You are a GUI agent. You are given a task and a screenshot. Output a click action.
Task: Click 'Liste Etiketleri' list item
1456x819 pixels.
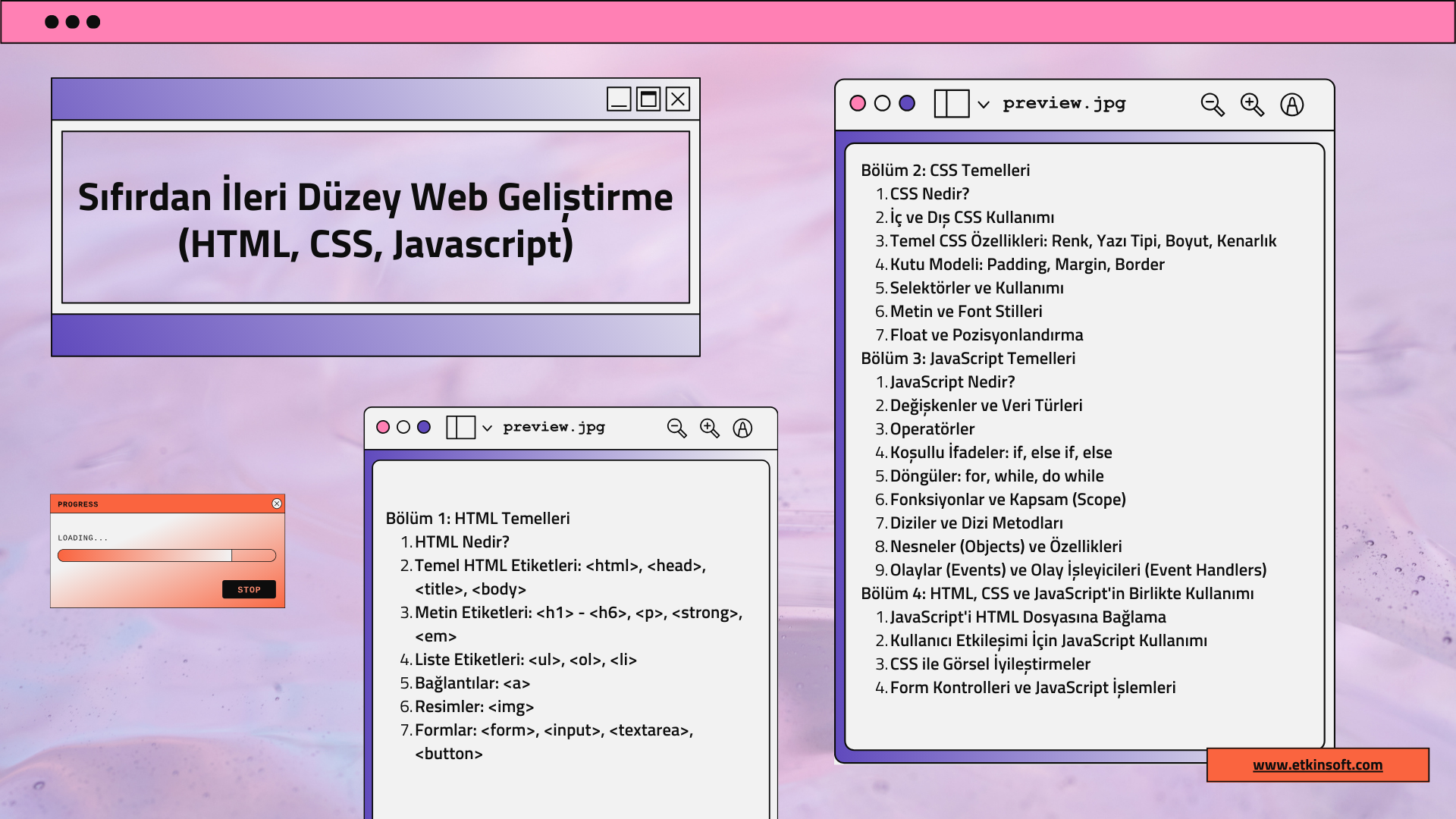pos(526,659)
